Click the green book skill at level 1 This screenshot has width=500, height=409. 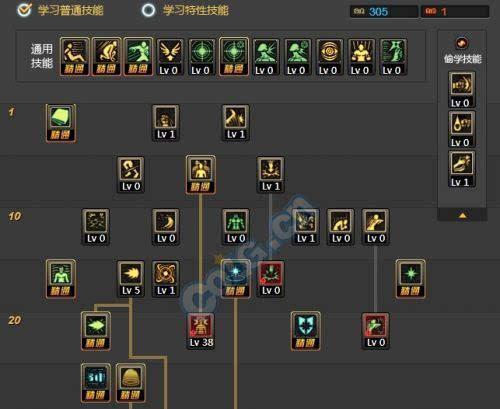click(x=61, y=123)
